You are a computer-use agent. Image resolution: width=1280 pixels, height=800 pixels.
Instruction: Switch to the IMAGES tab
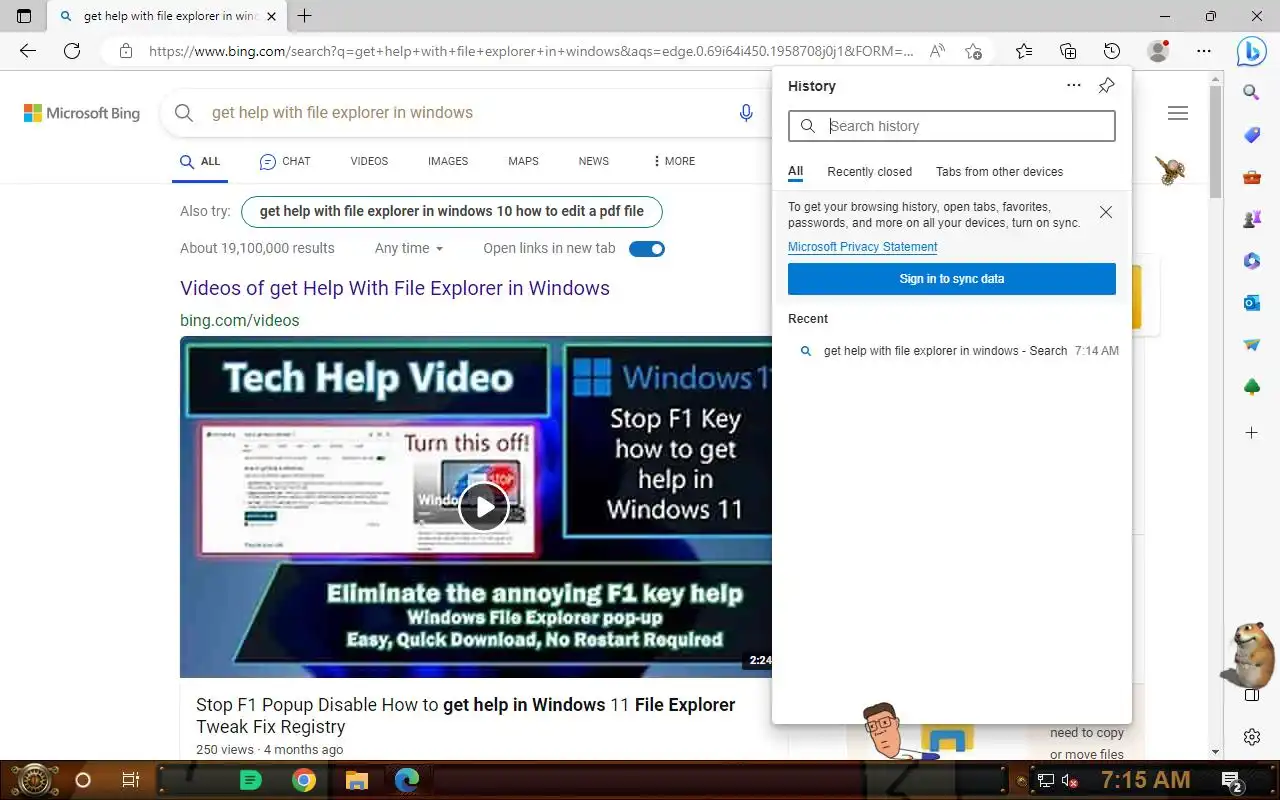coord(448,161)
